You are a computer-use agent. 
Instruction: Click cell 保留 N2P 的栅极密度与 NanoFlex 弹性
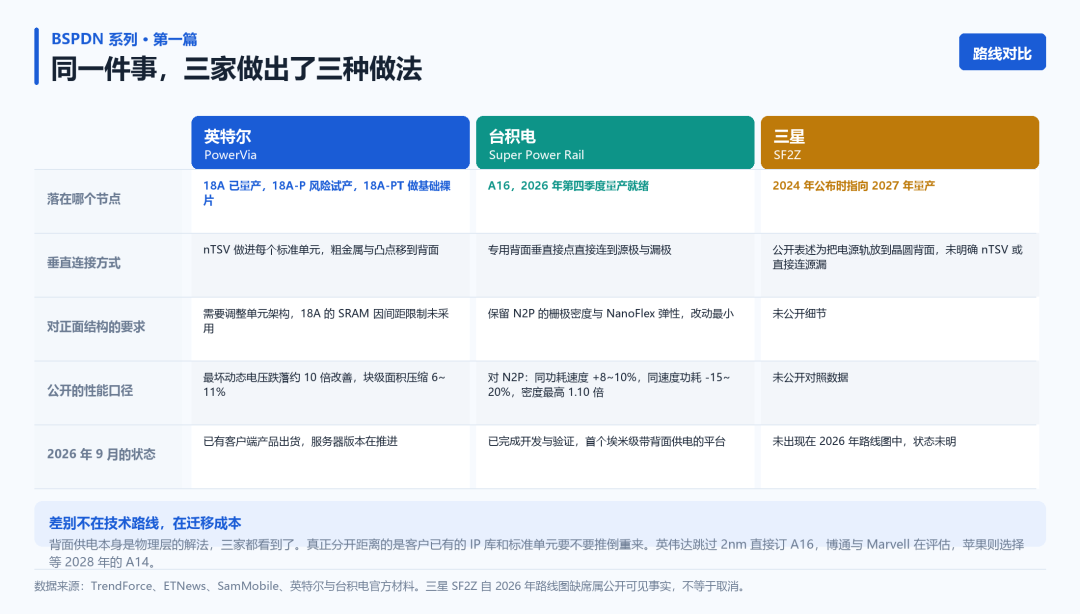pyautogui.click(x=615, y=329)
